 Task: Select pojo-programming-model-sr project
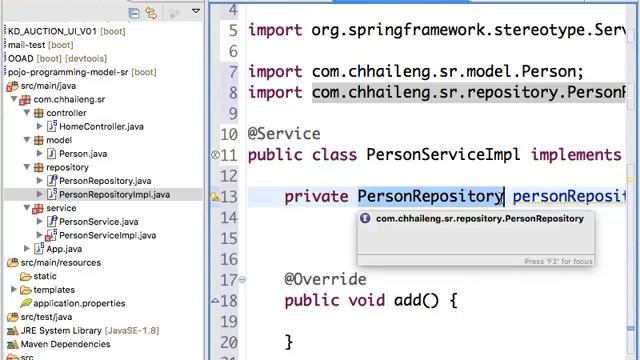pyautogui.click(x=82, y=72)
